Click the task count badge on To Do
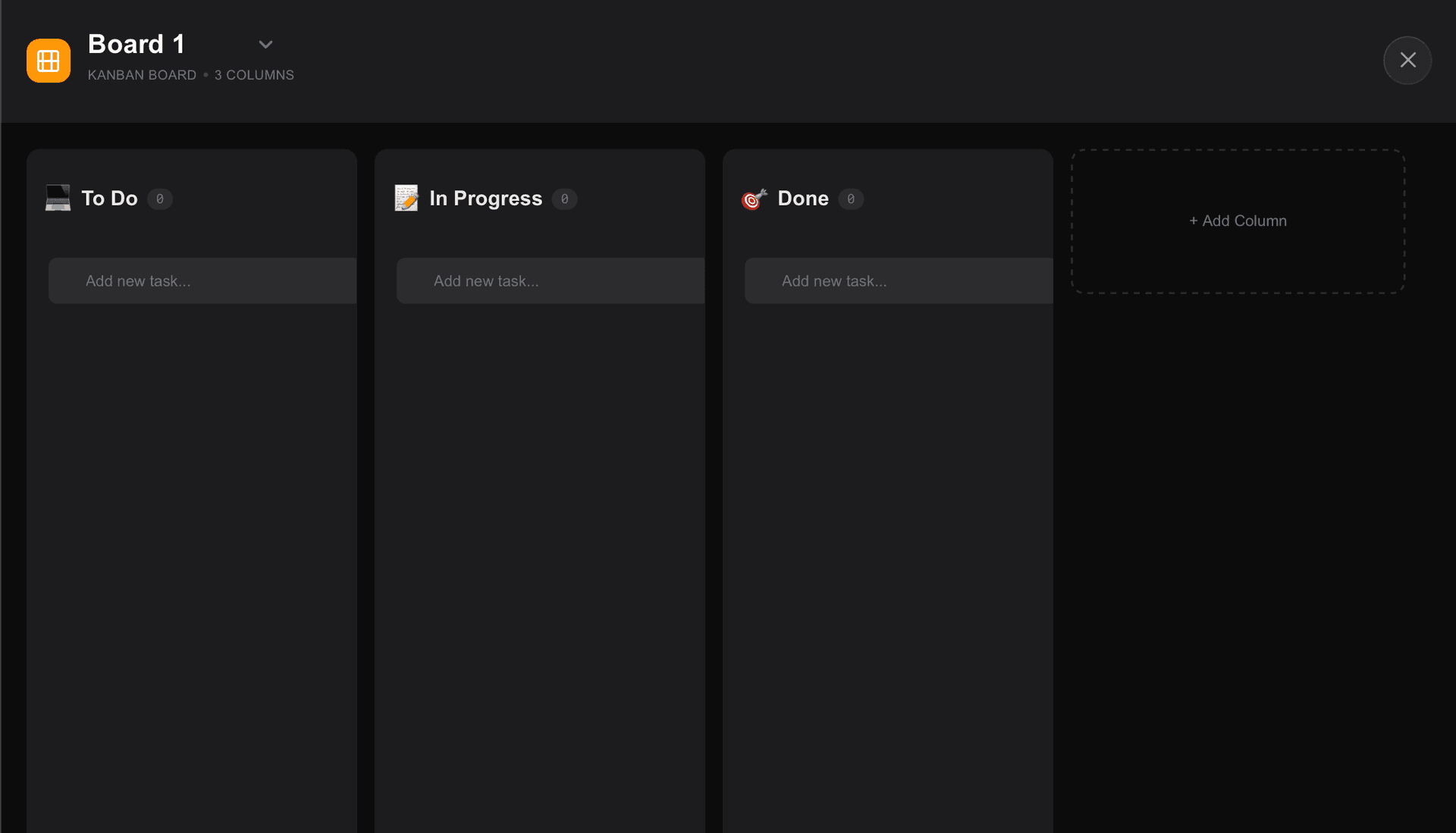 [160, 199]
